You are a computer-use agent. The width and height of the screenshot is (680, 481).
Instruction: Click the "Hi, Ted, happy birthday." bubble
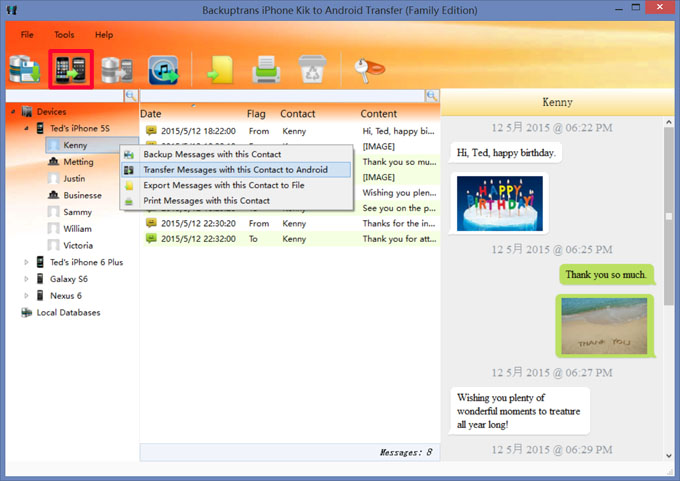[506, 153]
